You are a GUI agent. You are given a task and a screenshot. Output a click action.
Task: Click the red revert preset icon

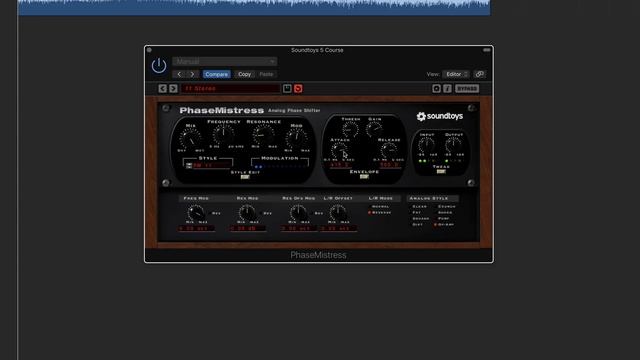298,89
